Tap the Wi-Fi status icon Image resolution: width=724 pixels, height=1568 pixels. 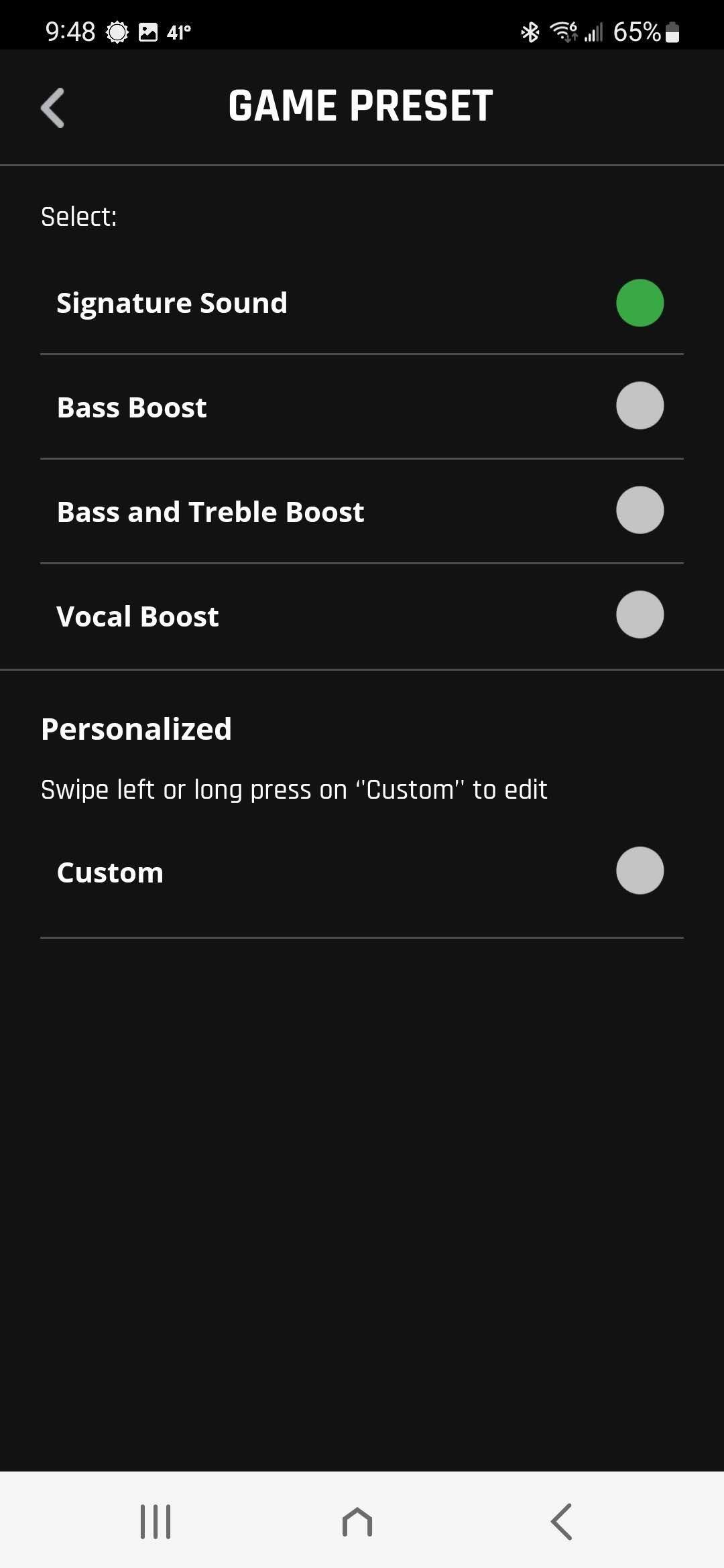[x=563, y=31]
